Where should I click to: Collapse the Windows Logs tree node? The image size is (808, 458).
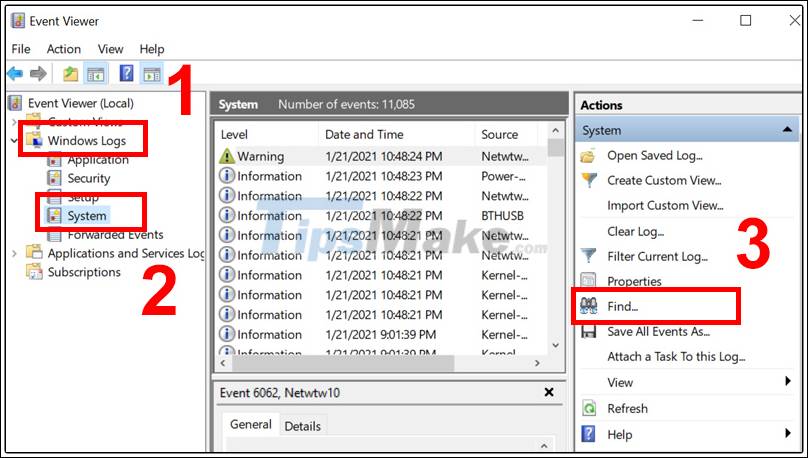(x=14, y=140)
